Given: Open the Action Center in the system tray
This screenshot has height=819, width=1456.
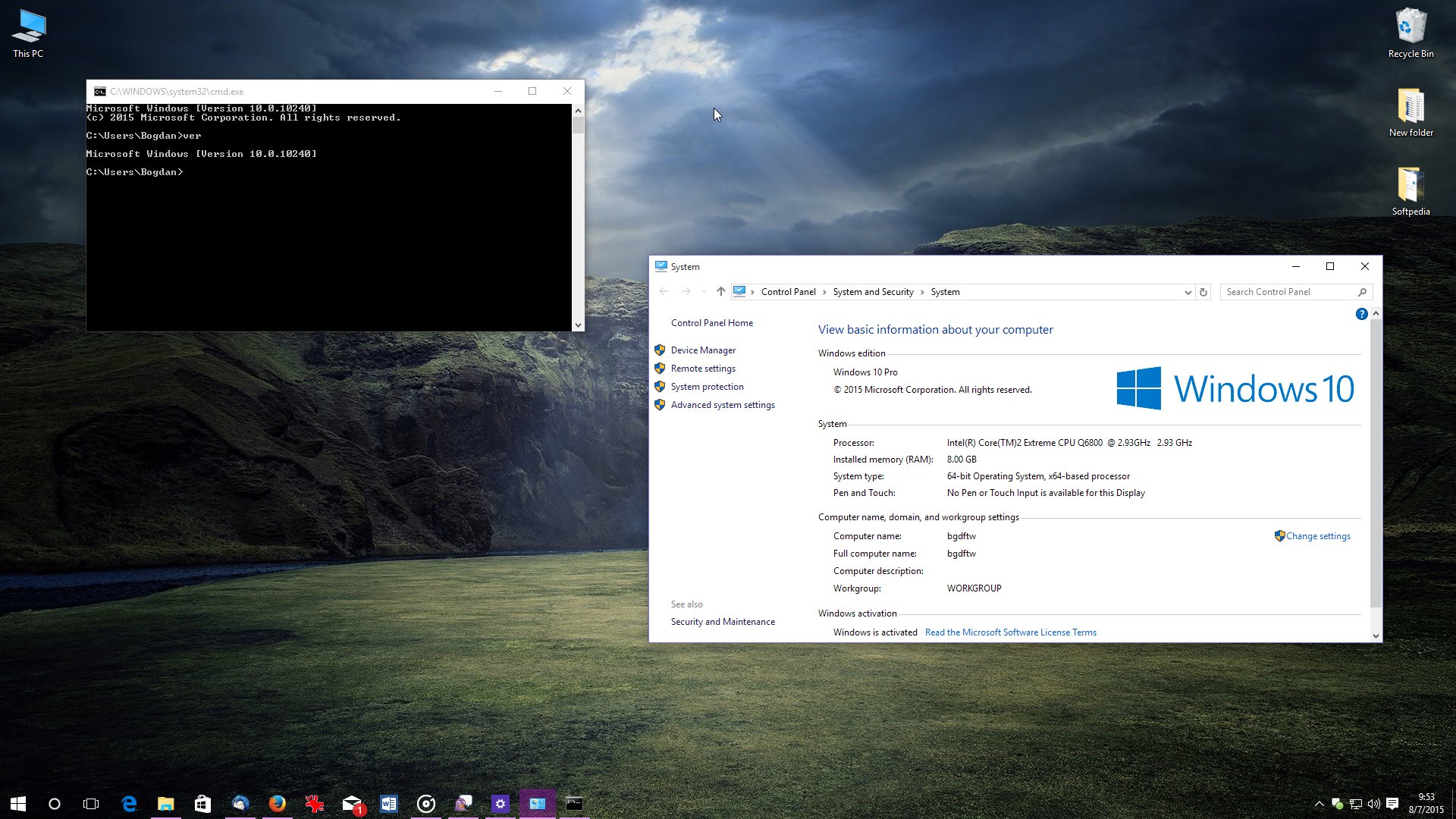Looking at the screenshot, I should click(1394, 804).
